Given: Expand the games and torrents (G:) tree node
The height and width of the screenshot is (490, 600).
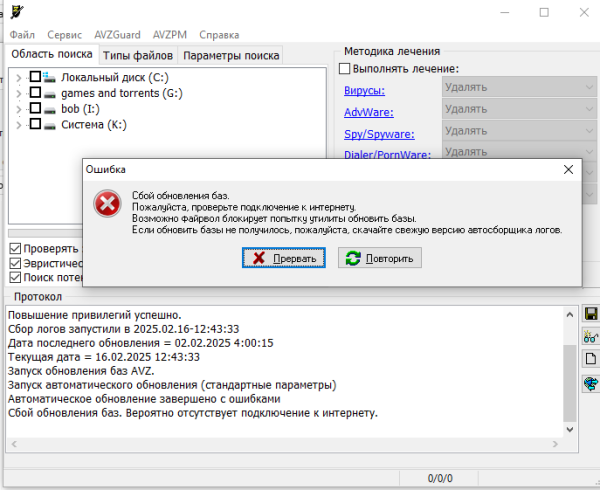Looking at the screenshot, I should click(x=18, y=93).
